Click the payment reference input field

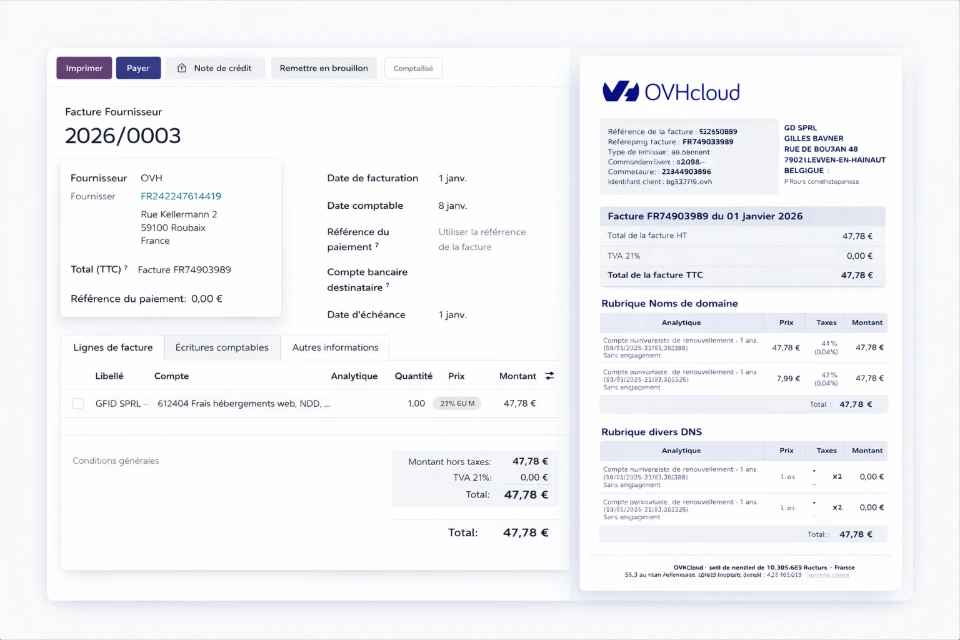[x=481, y=239]
